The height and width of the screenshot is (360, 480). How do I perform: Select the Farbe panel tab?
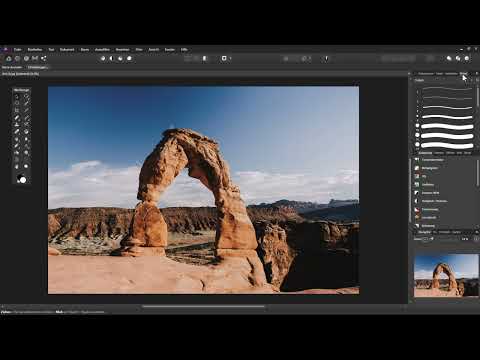(439, 74)
